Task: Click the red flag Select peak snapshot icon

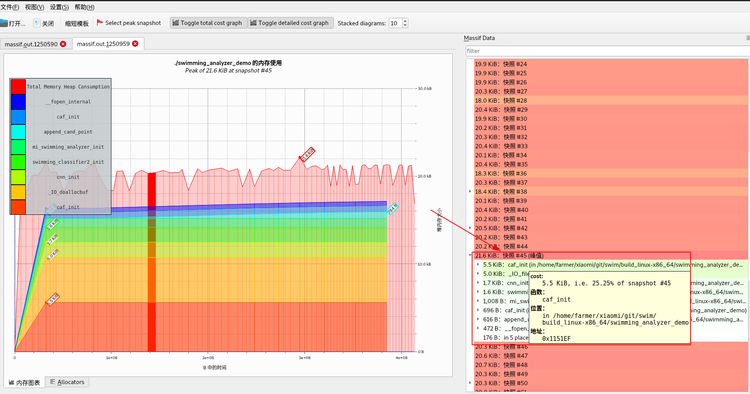Action: [100, 22]
